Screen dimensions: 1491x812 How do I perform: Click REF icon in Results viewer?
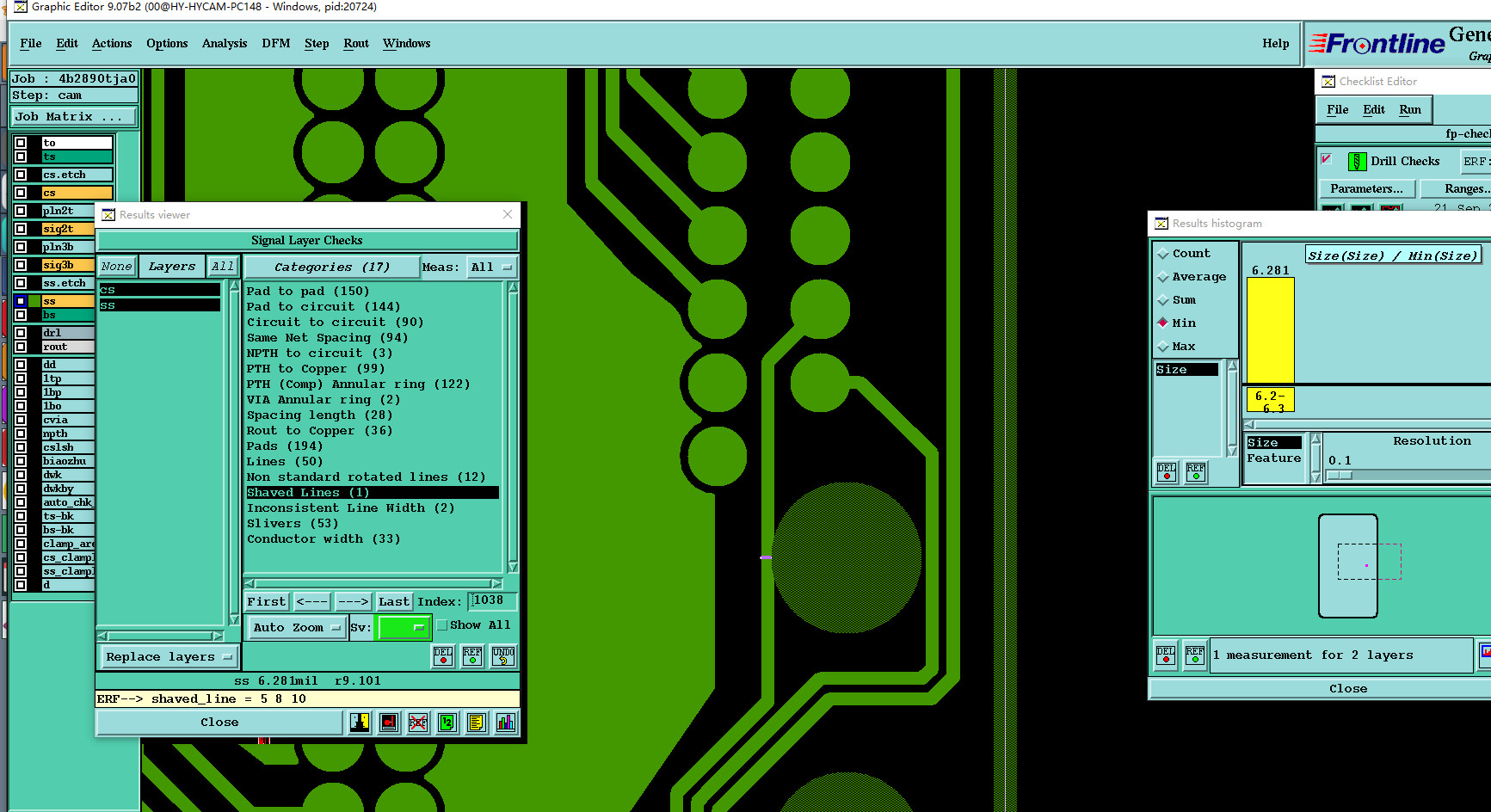(472, 656)
